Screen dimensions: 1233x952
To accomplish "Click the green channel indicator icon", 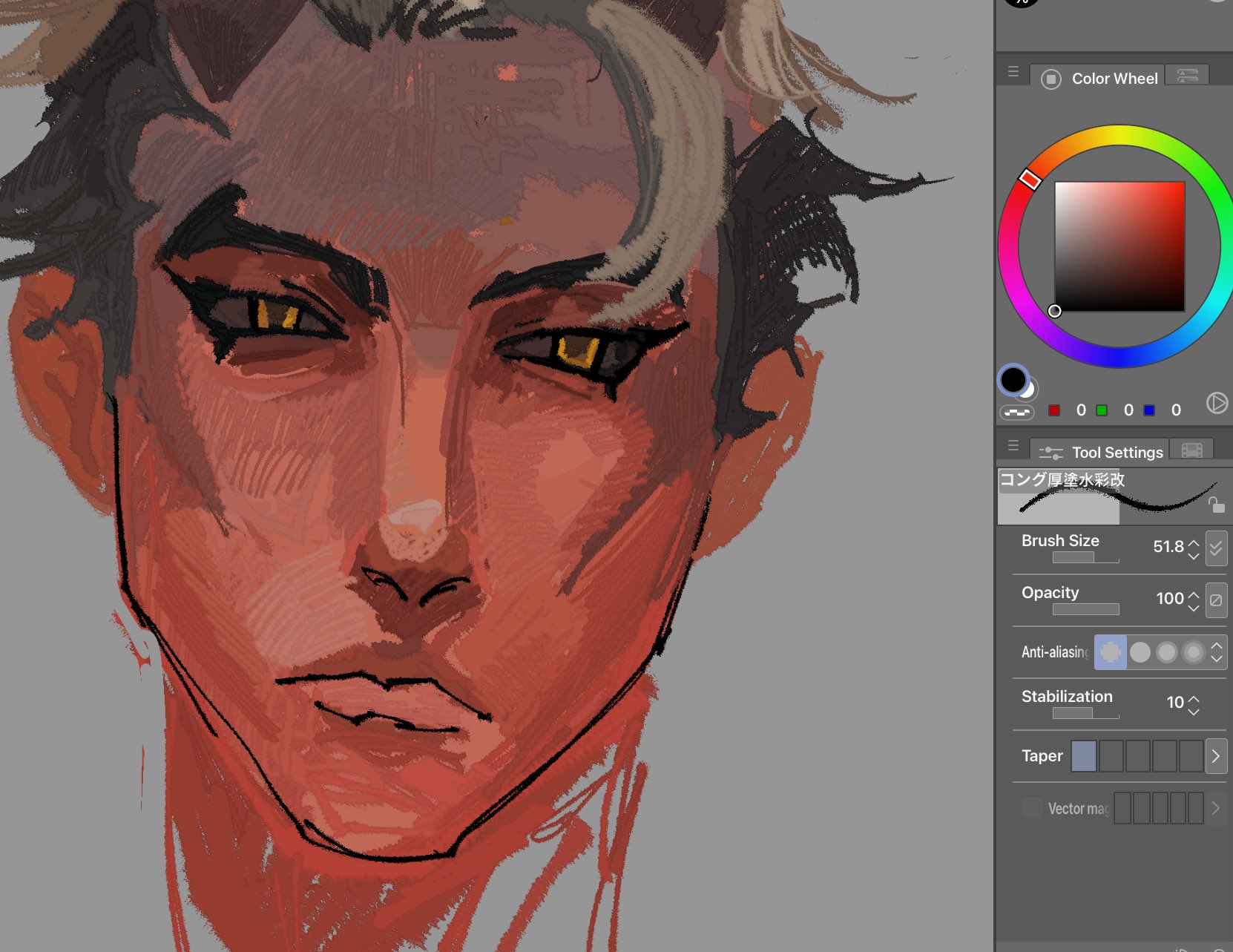I will tap(1102, 410).
